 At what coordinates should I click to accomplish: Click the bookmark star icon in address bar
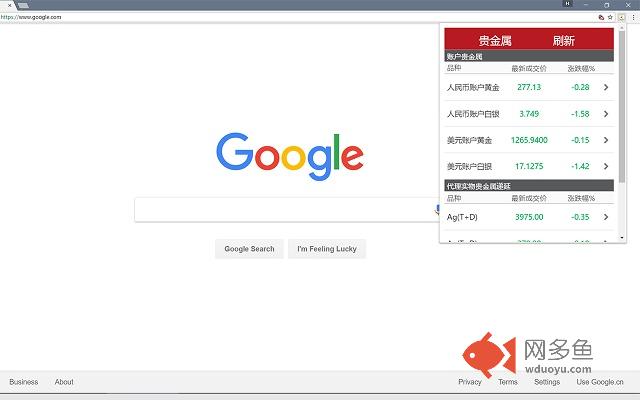pyautogui.click(x=610, y=17)
